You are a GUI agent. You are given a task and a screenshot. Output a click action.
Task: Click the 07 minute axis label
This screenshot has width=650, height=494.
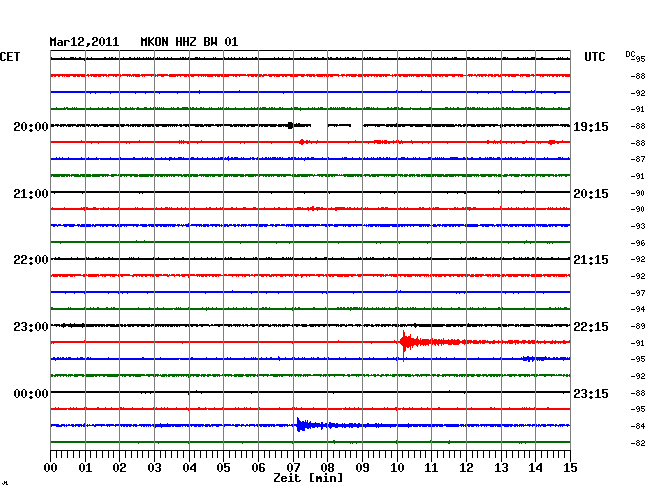tap(293, 467)
